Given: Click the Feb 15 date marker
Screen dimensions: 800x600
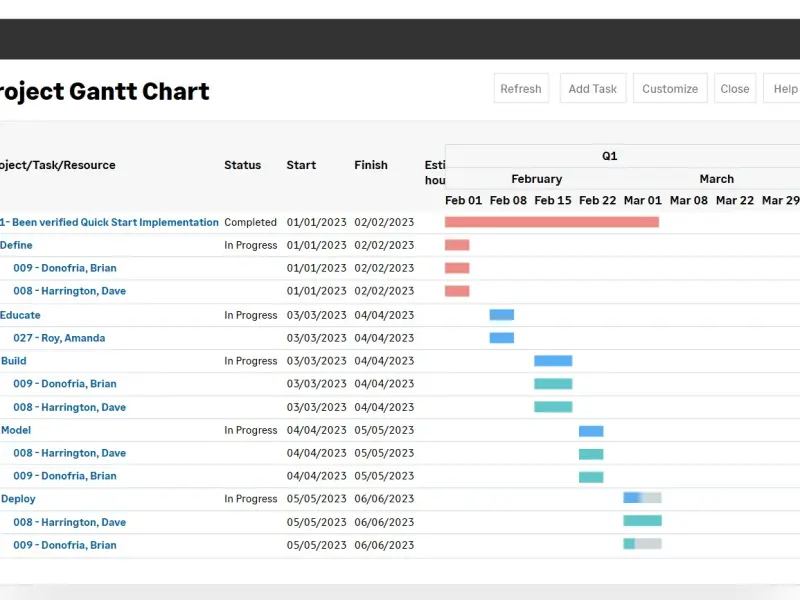Looking at the screenshot, I should [x=552, y=200].
